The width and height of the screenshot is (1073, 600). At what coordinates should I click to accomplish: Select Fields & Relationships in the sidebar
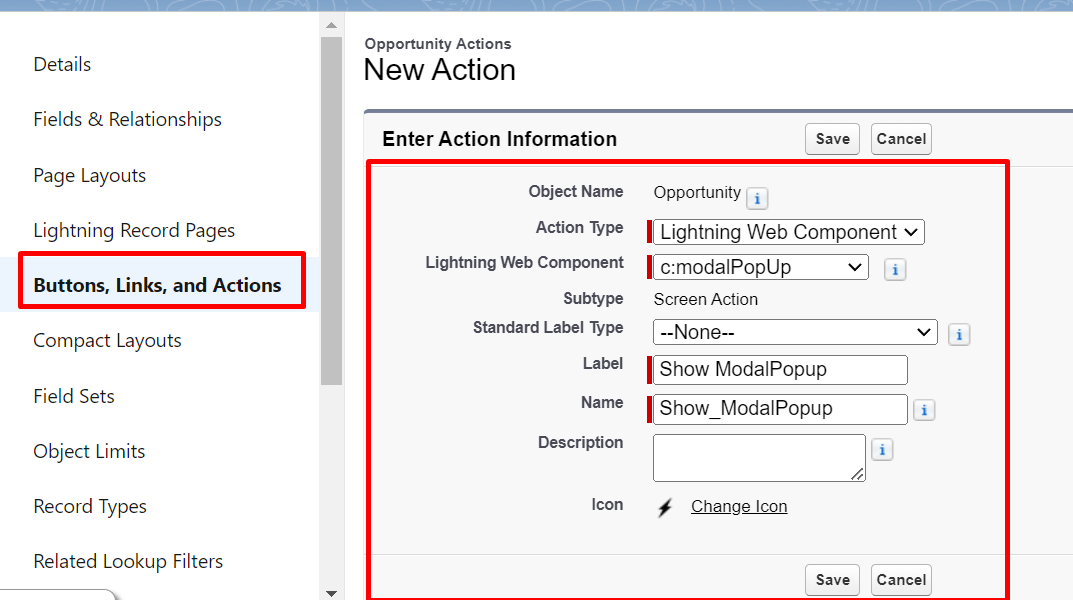tap(127, 119)
